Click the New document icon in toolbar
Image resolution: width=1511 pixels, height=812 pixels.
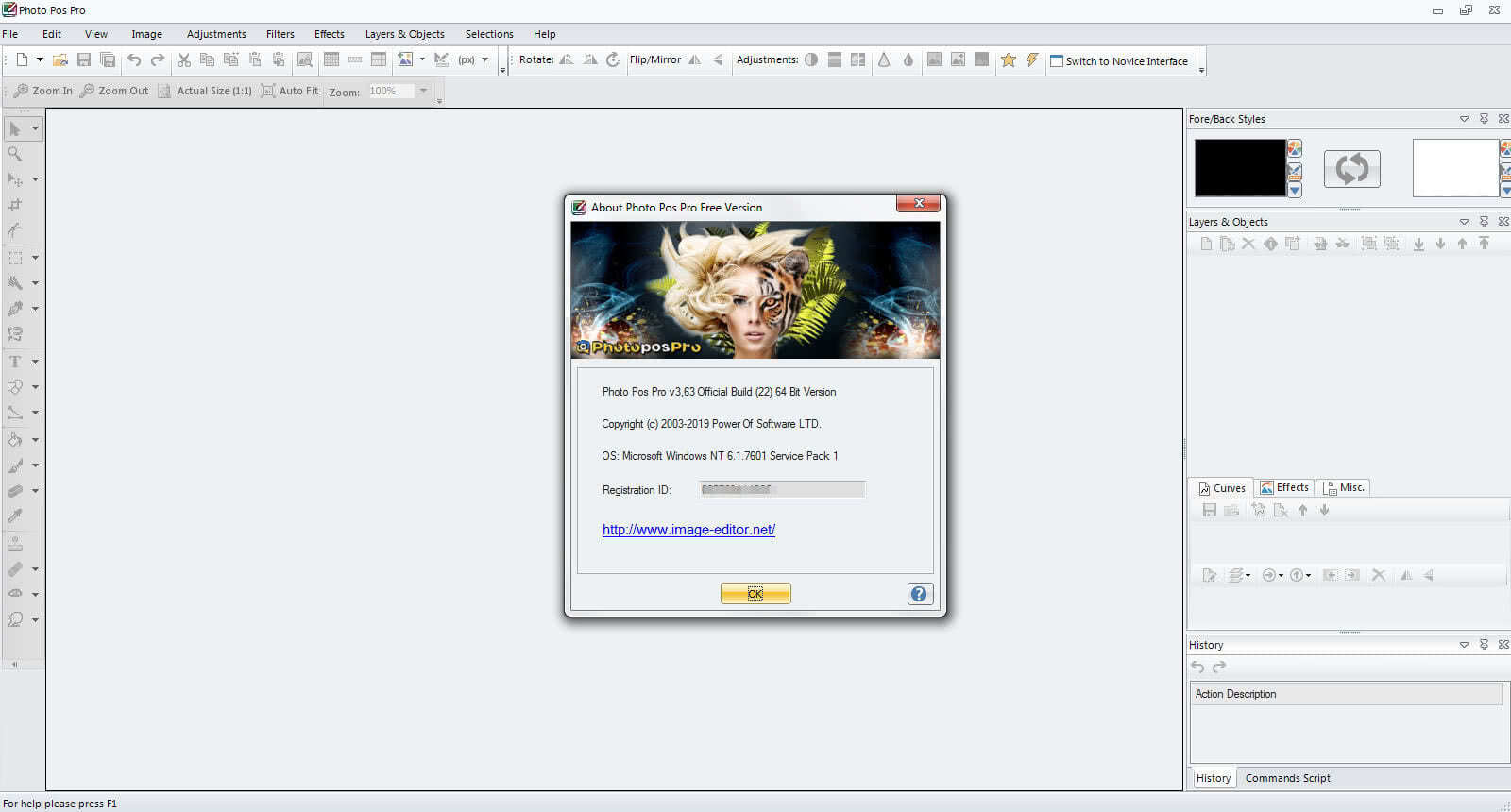(22, 59)
